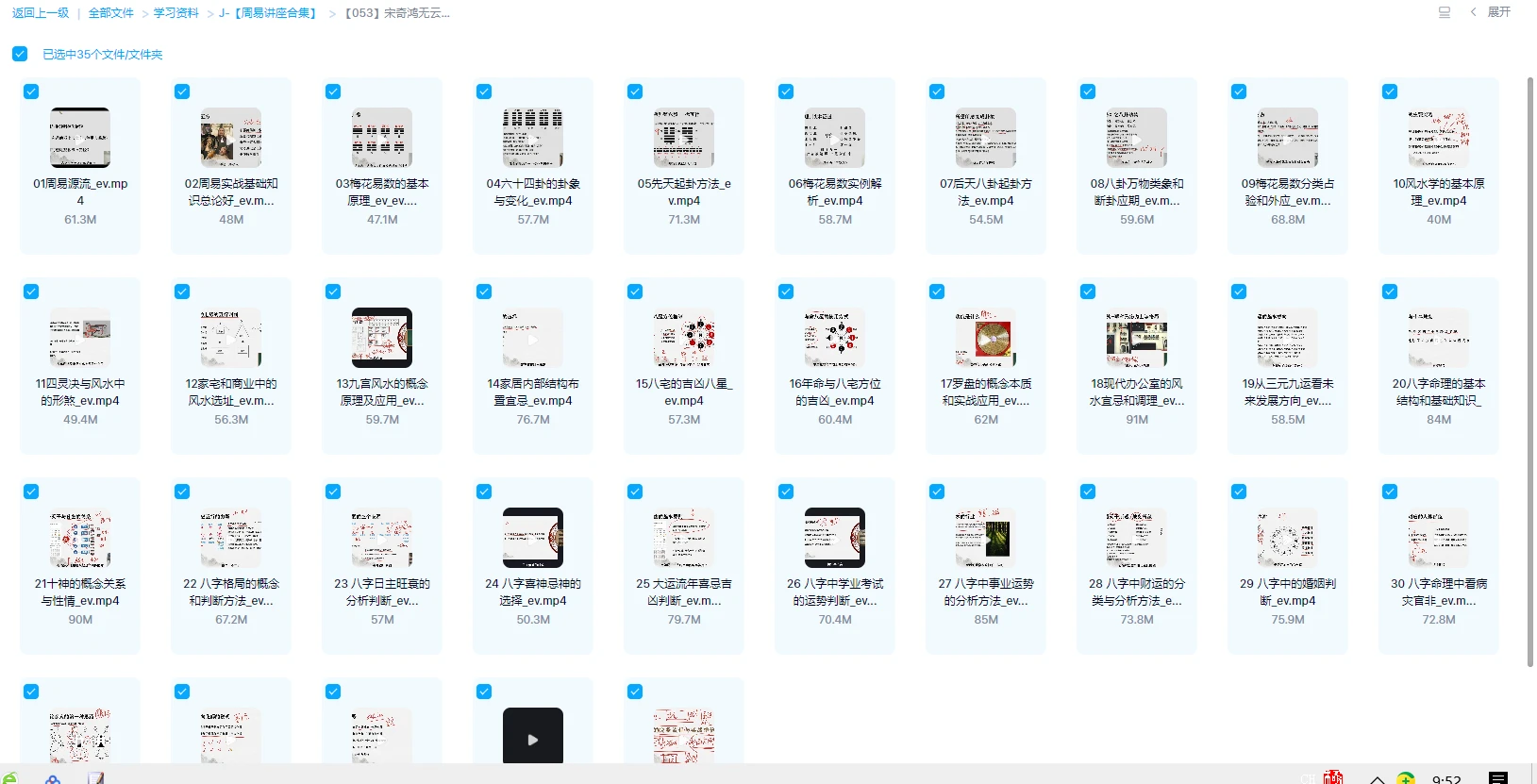Uncheck the 05先天起卦方法 file checkbox
Screen dimensions: 1537x784
click(635, 92)
